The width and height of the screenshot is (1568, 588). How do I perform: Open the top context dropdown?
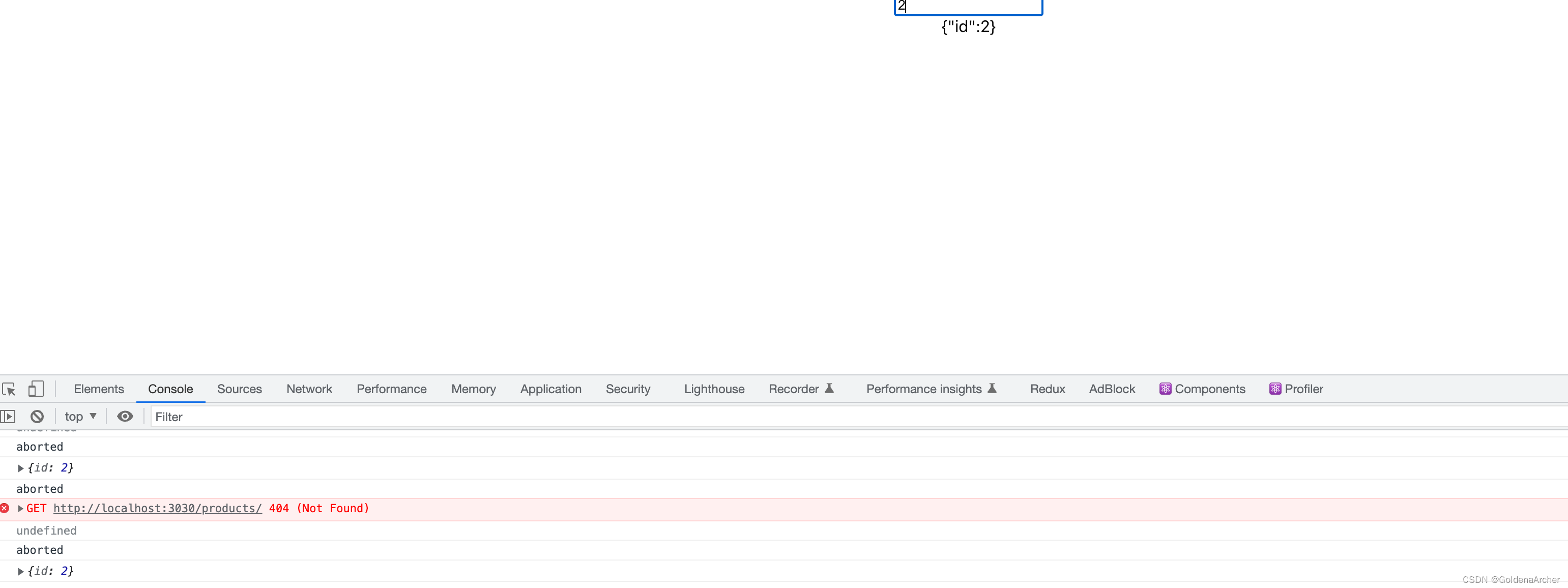point(80,417)
